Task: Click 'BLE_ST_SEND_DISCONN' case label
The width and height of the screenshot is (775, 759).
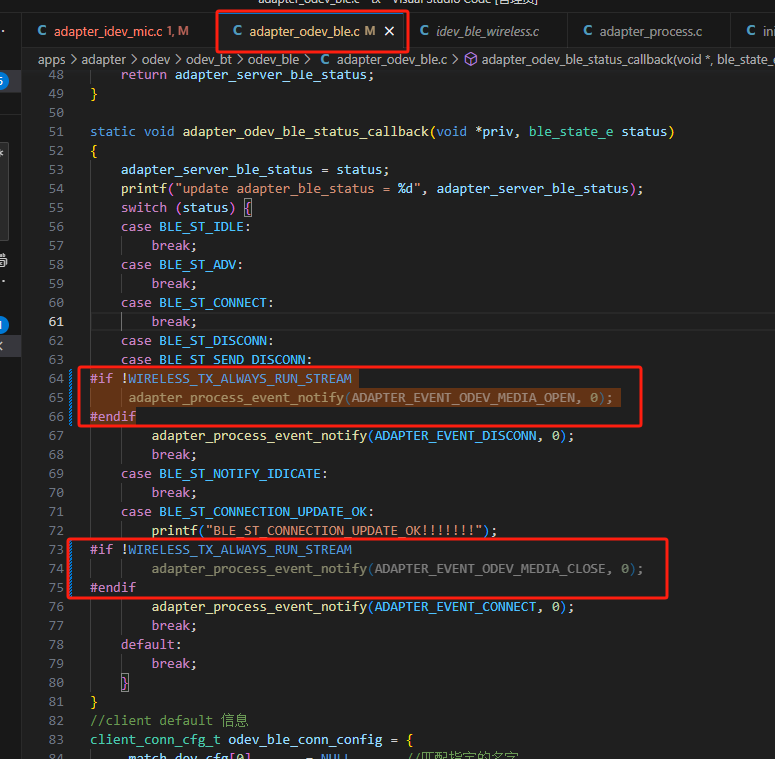Action: (x=232, y=360)
